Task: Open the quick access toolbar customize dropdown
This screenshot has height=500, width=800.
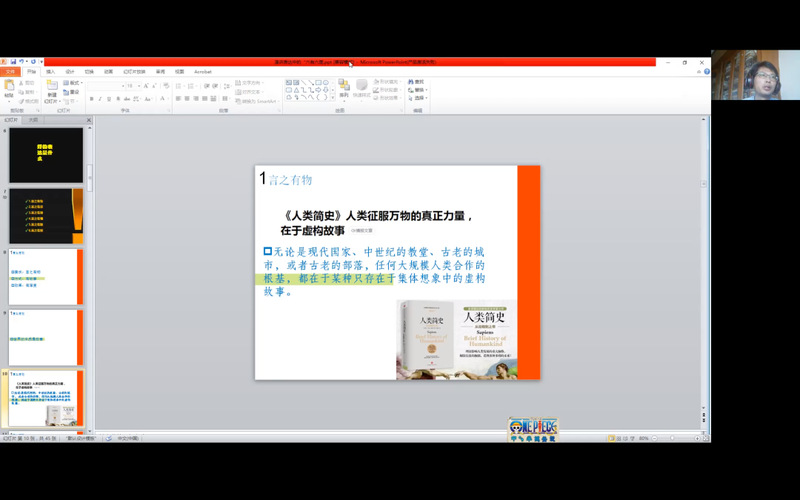Action: pos(41,62)
